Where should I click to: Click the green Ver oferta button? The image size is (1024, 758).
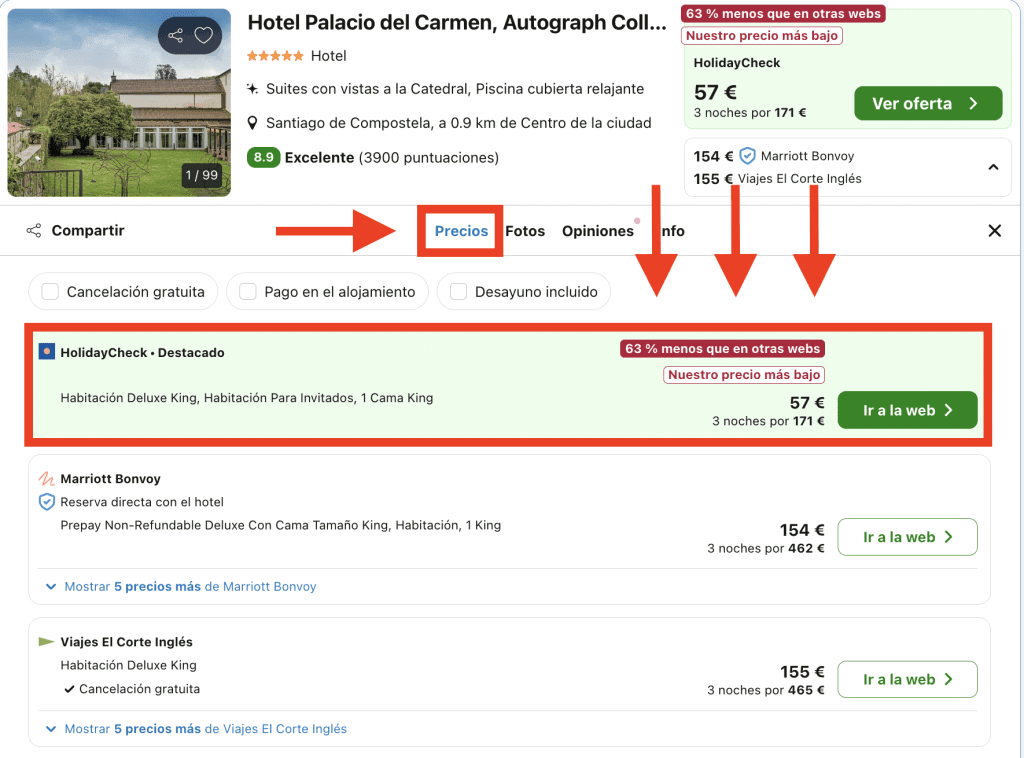(927, 104)
